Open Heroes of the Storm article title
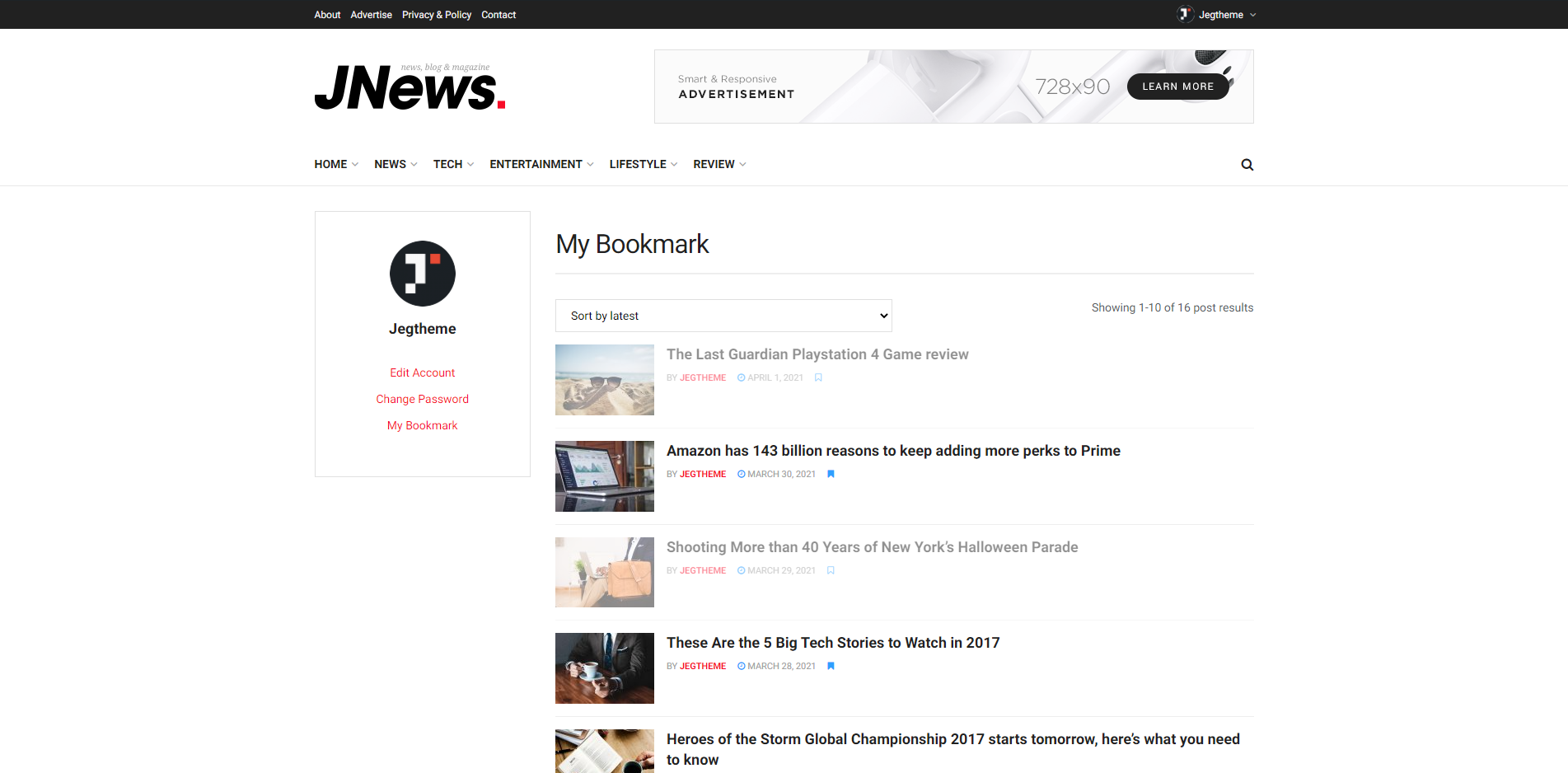This screenshot has height=773, width=1568. [x=953, y=739]
